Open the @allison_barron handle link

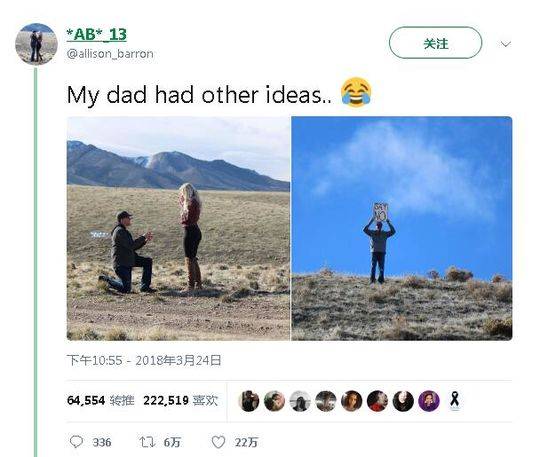pos(110,54)
